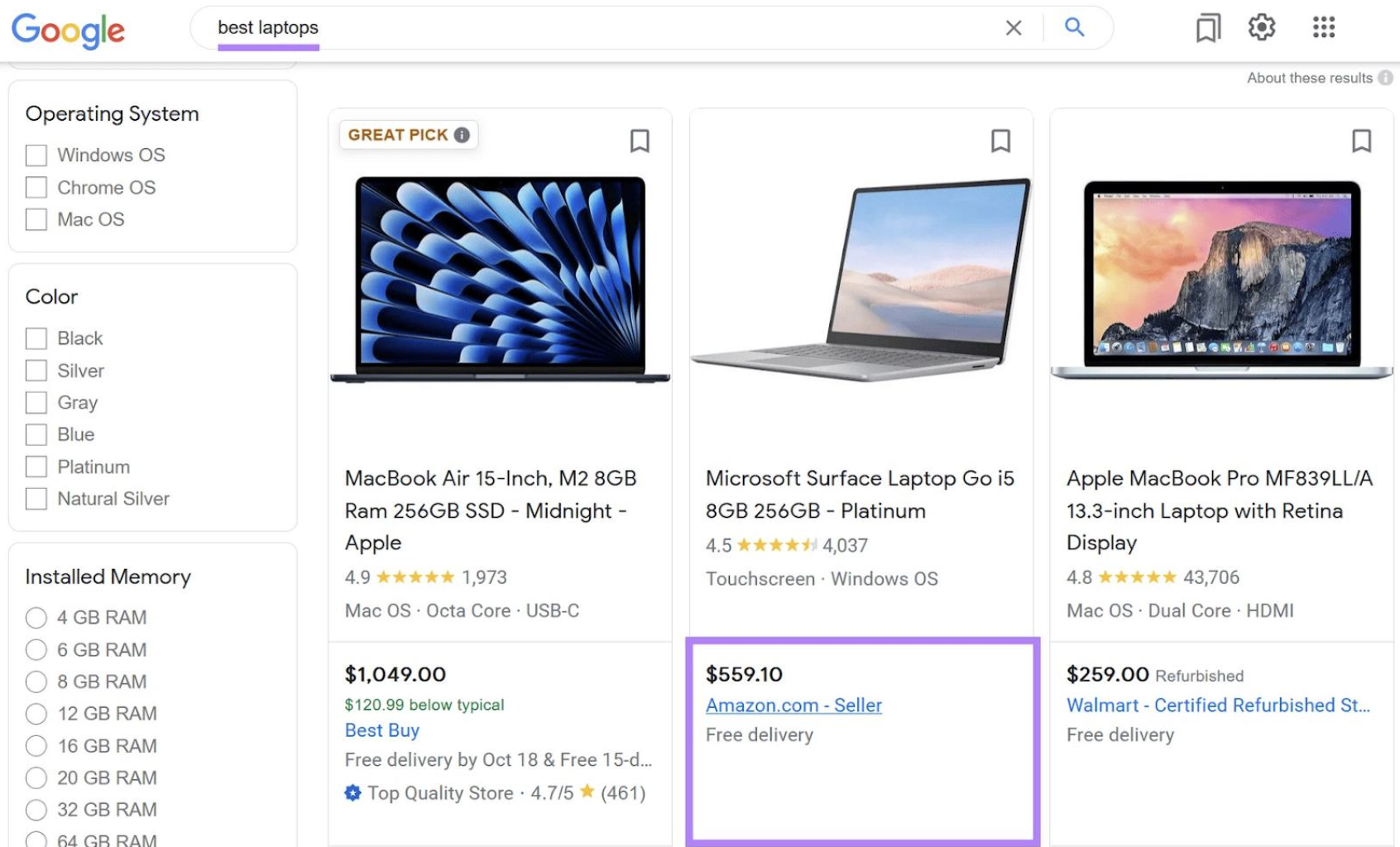Click the search magnifier icon
The height and width of the screenshot is (847, 1400).
(1074, 27)
